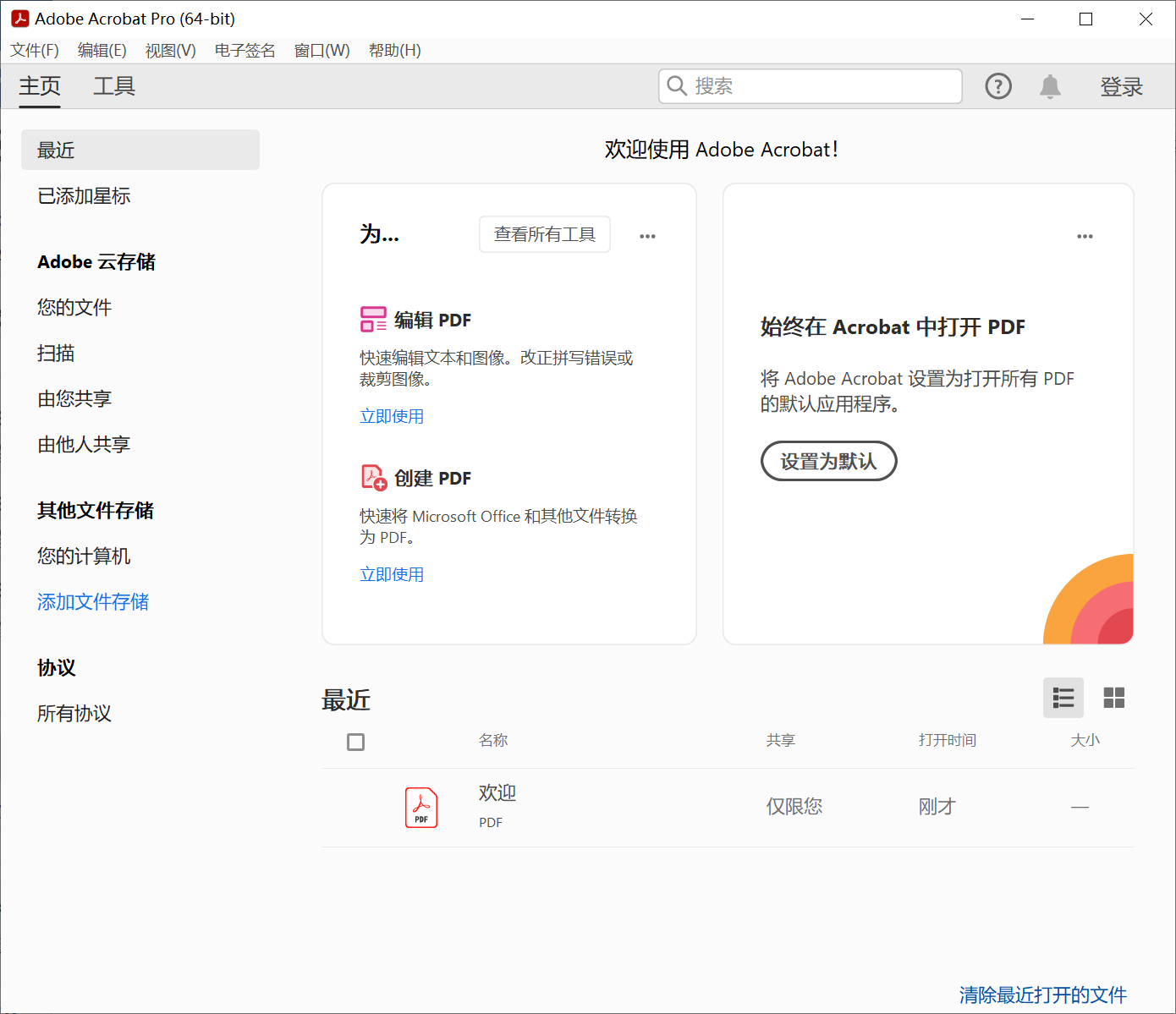Screen dimensions: 1176x1014
Task: Open the notifications bell icon
Action: pos(1050,86)
